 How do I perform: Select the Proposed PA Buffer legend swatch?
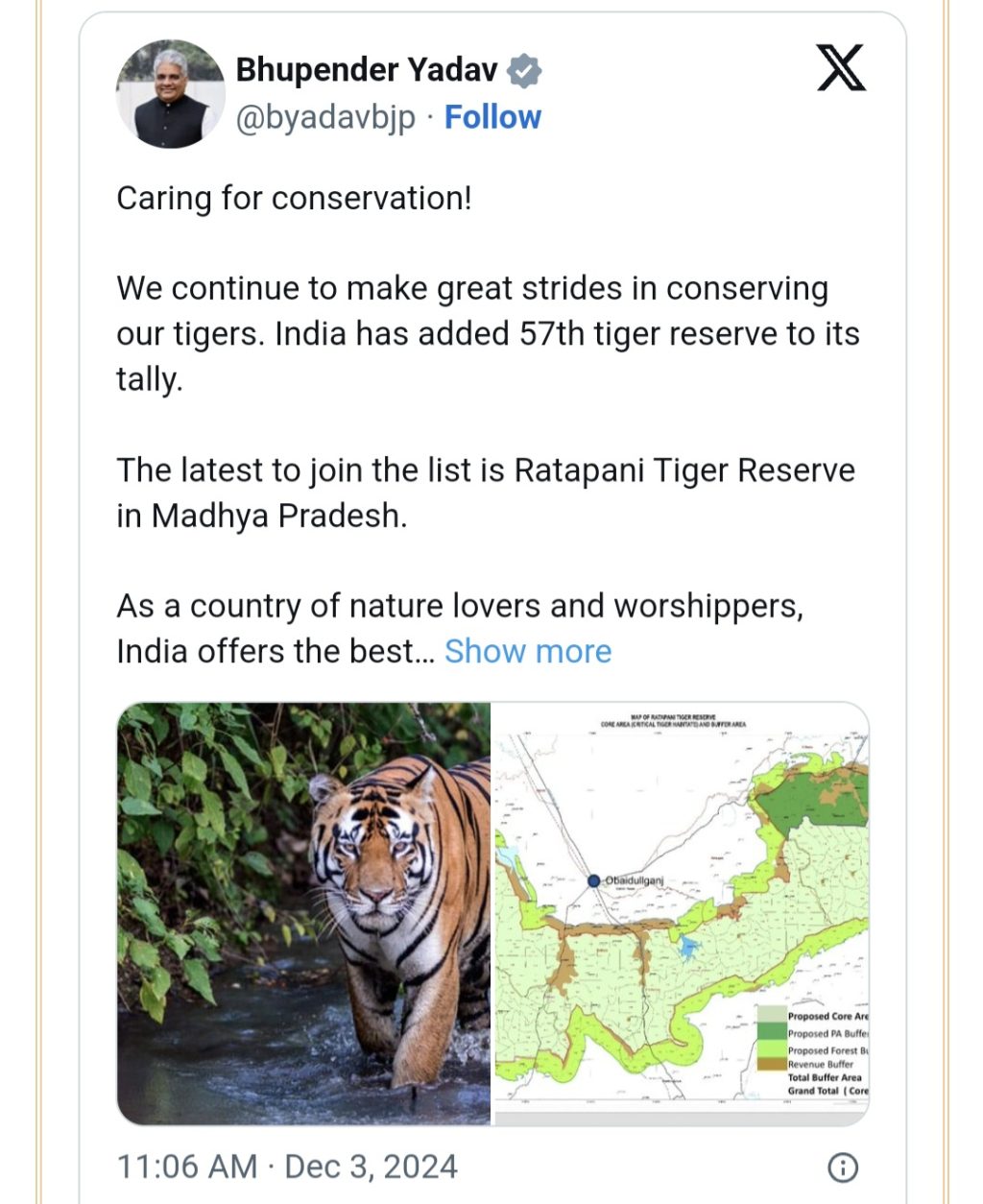tap(771, 1032)
